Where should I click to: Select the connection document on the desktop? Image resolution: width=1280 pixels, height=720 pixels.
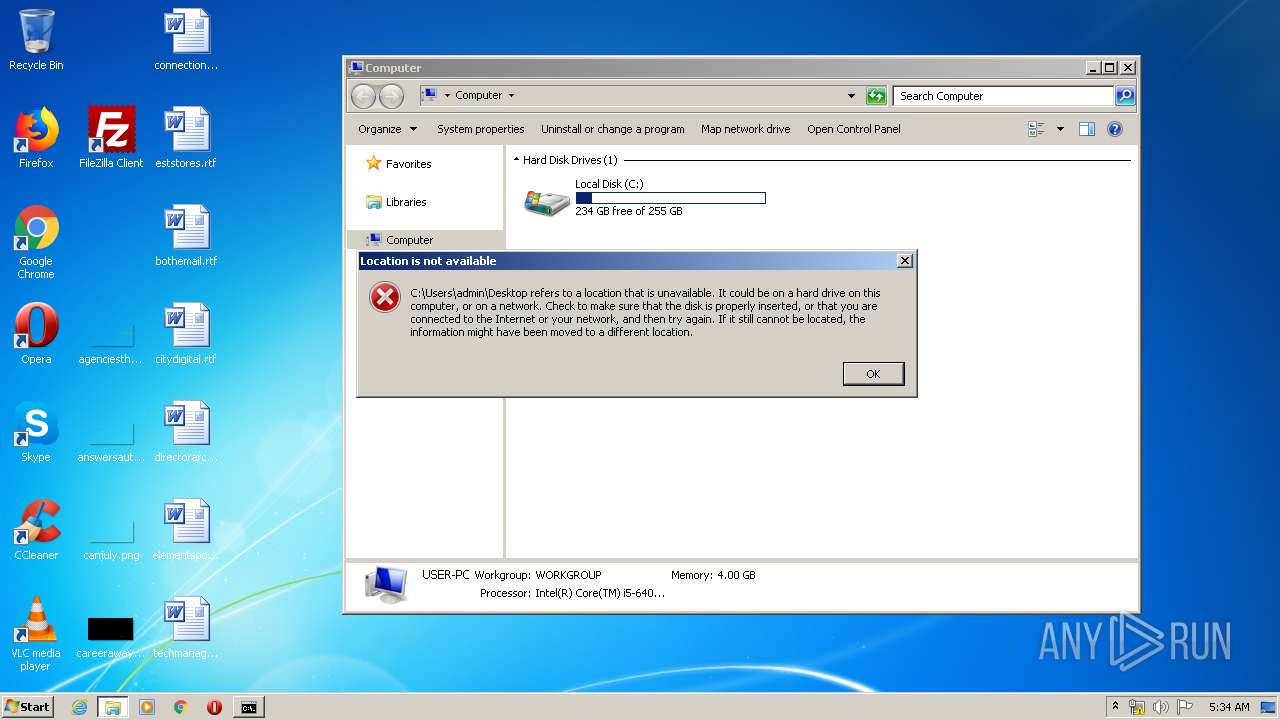point(187,40)
